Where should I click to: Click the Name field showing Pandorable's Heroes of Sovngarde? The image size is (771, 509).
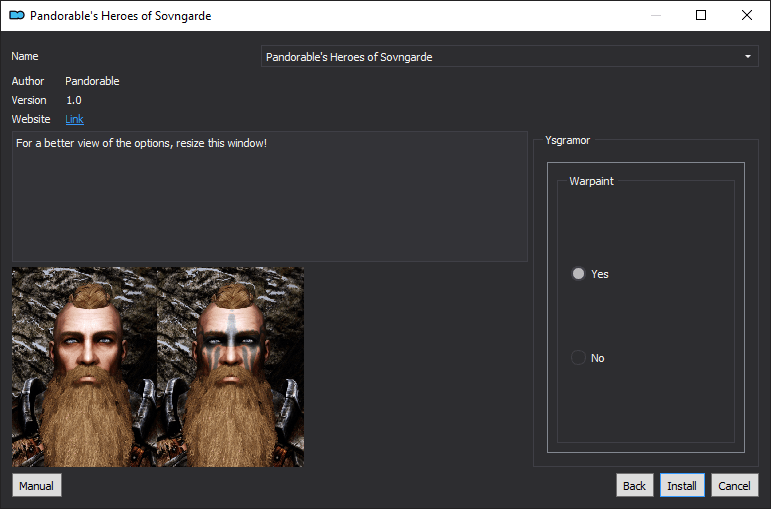[x=509, y=57]
